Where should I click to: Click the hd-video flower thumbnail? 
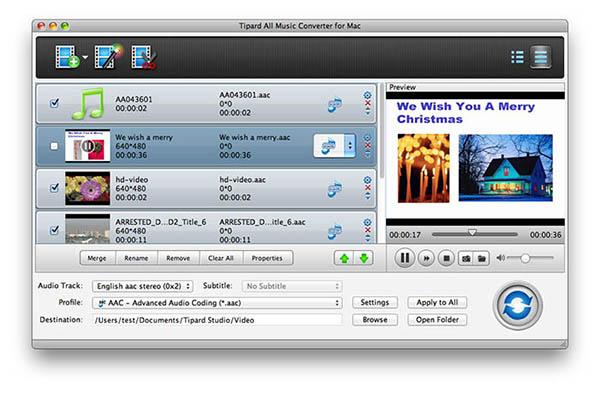[88, 188]
